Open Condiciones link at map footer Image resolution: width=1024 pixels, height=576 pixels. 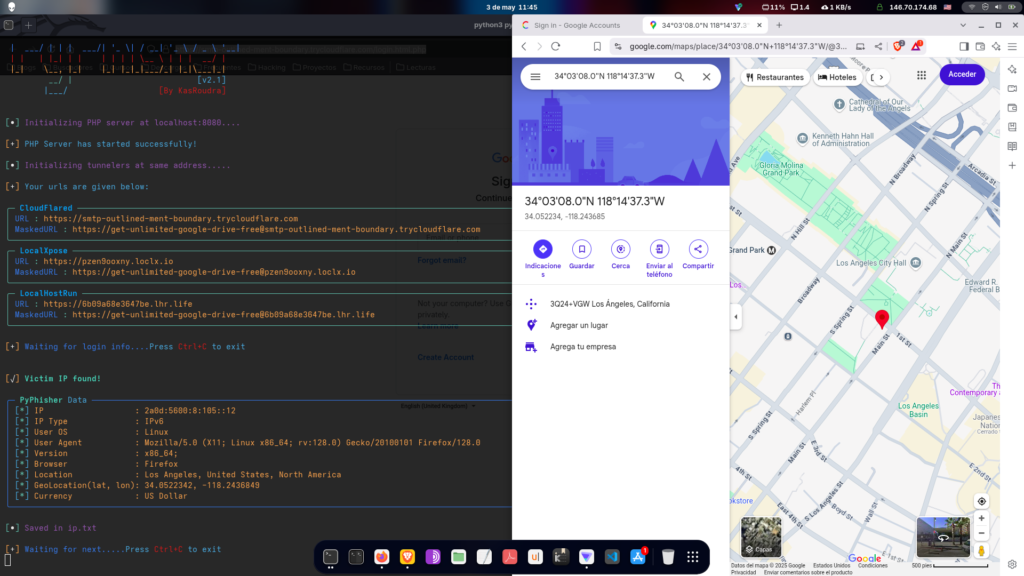click(872, 566)
